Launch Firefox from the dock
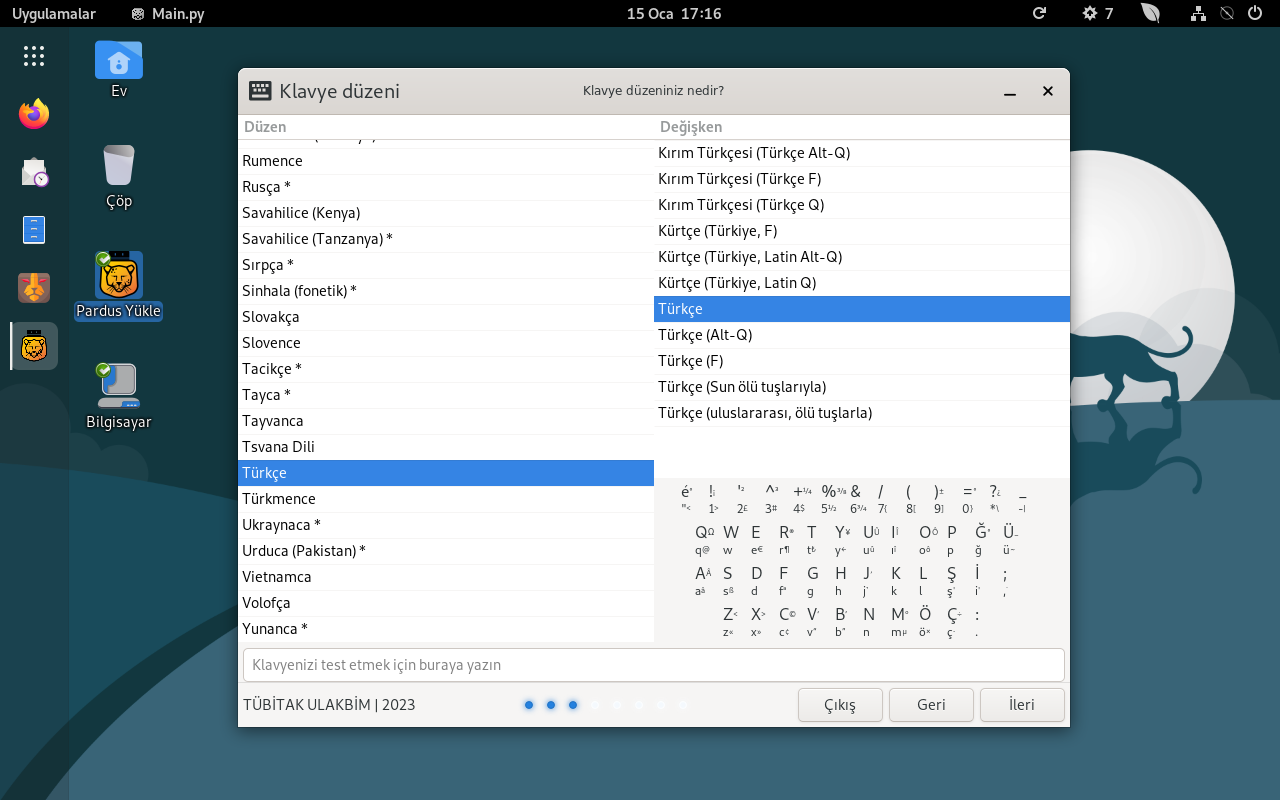Screen dimensions: 1280x800 coord(34,114)
